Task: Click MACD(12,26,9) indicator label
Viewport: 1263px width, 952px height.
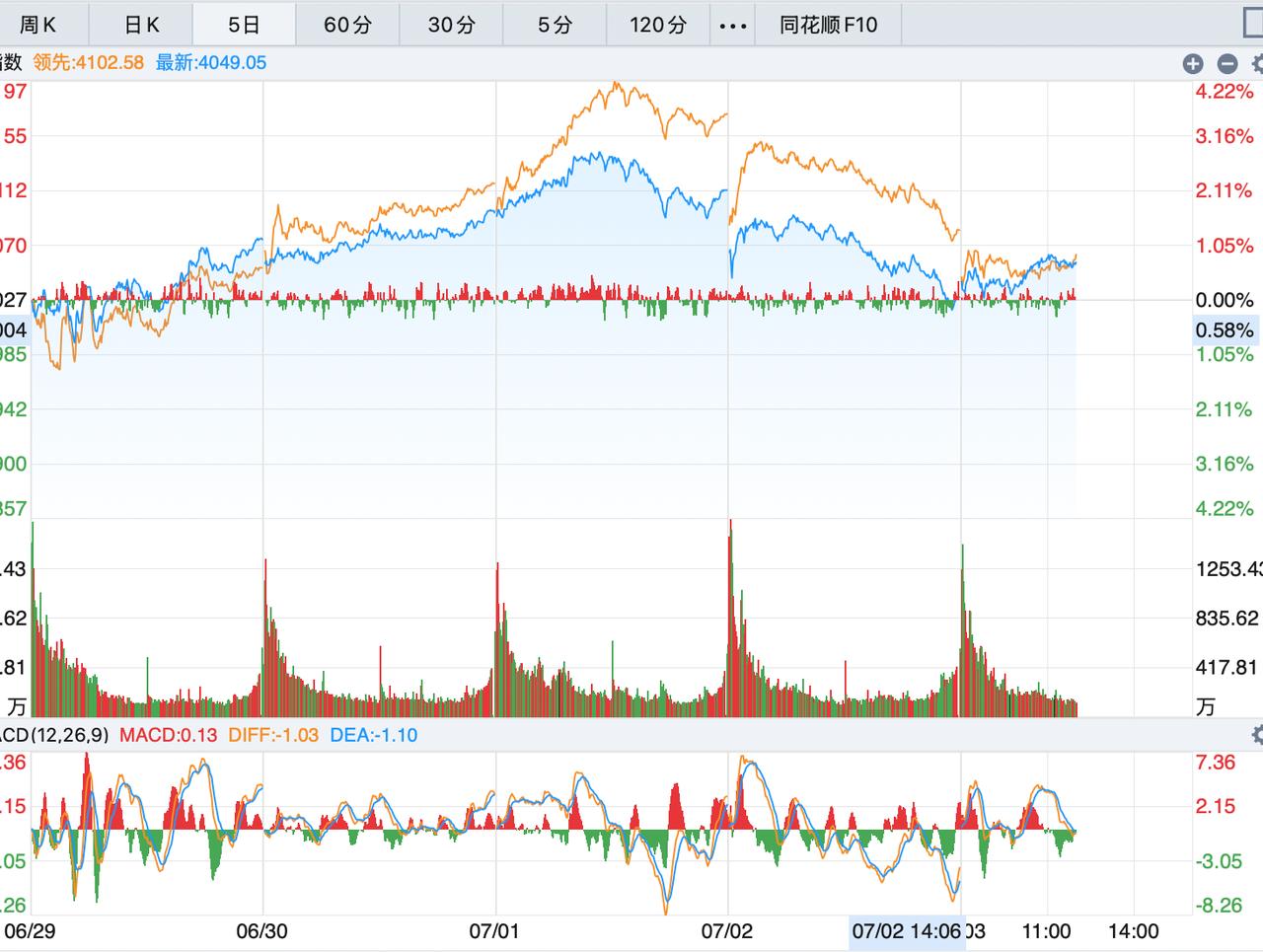Action: click(x=54, y=735)
